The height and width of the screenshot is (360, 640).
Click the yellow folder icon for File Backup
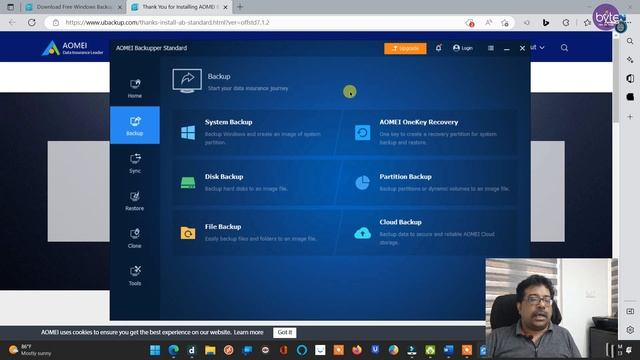coord(188,233)
